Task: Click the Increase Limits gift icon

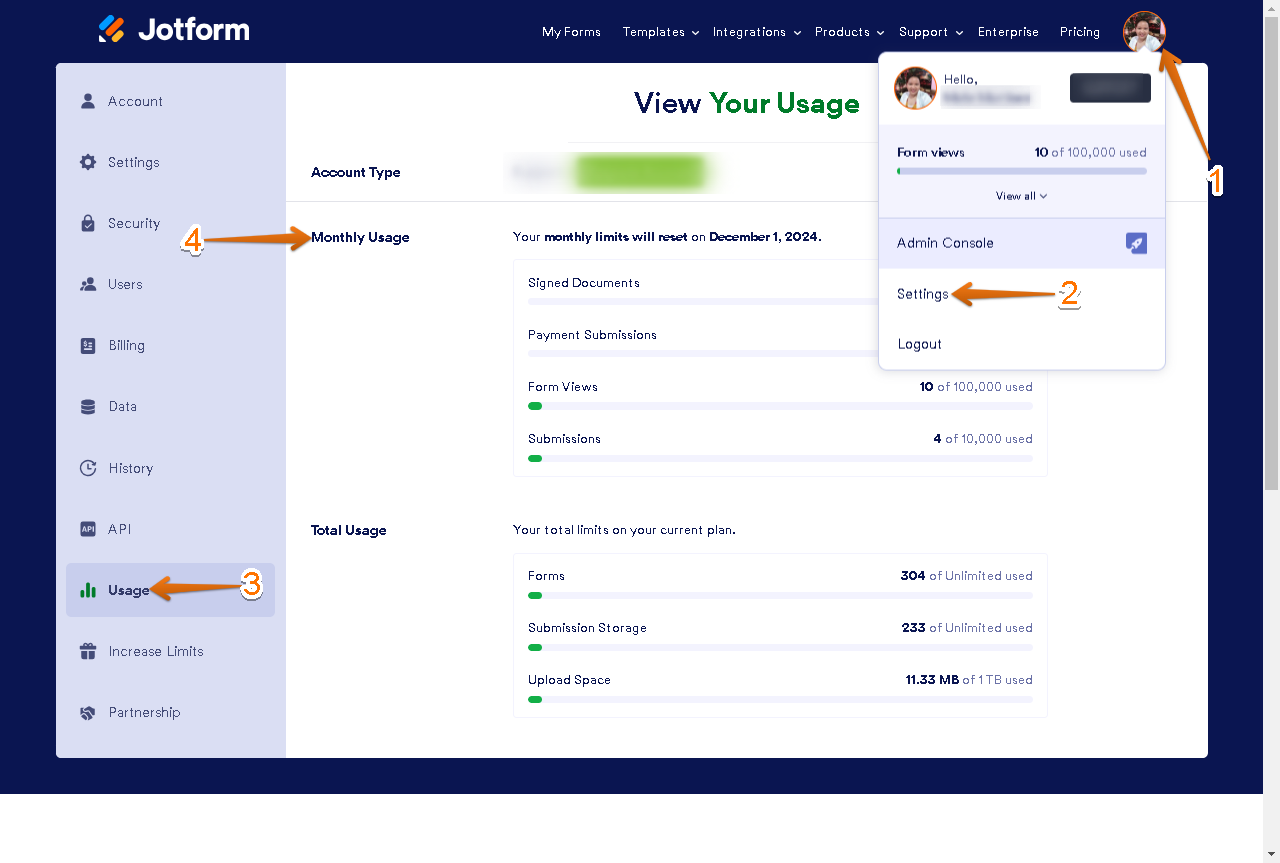Action: pos(88,651)
